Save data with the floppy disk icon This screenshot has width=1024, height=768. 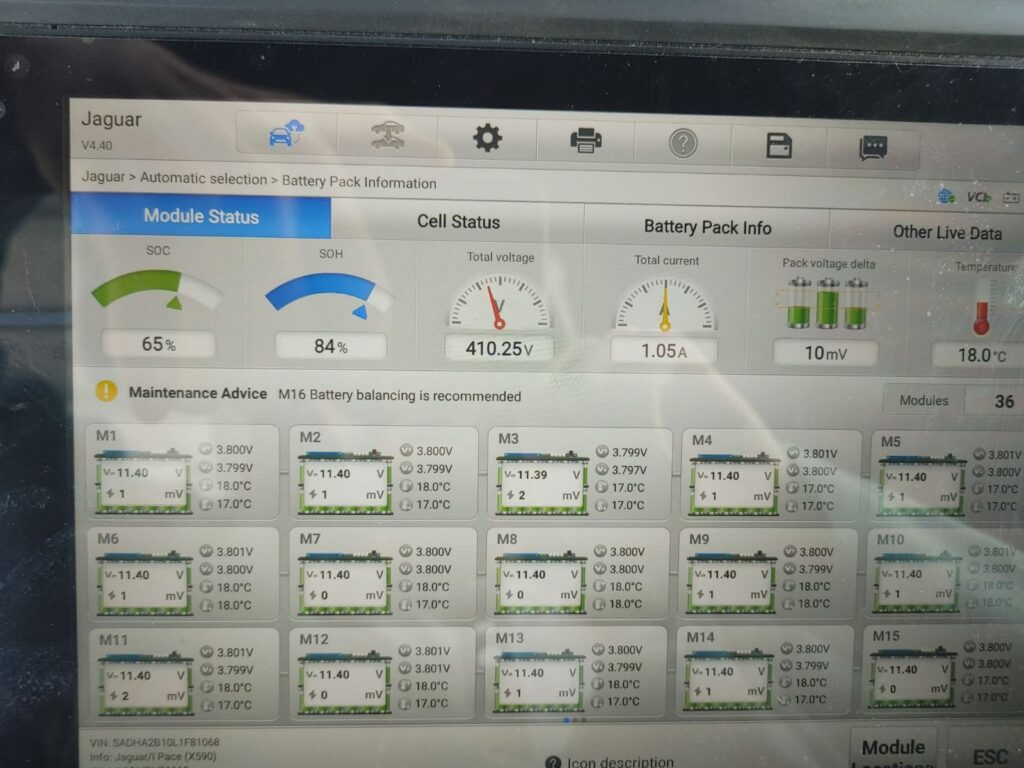pyautogui.click(x=779, y=146)
